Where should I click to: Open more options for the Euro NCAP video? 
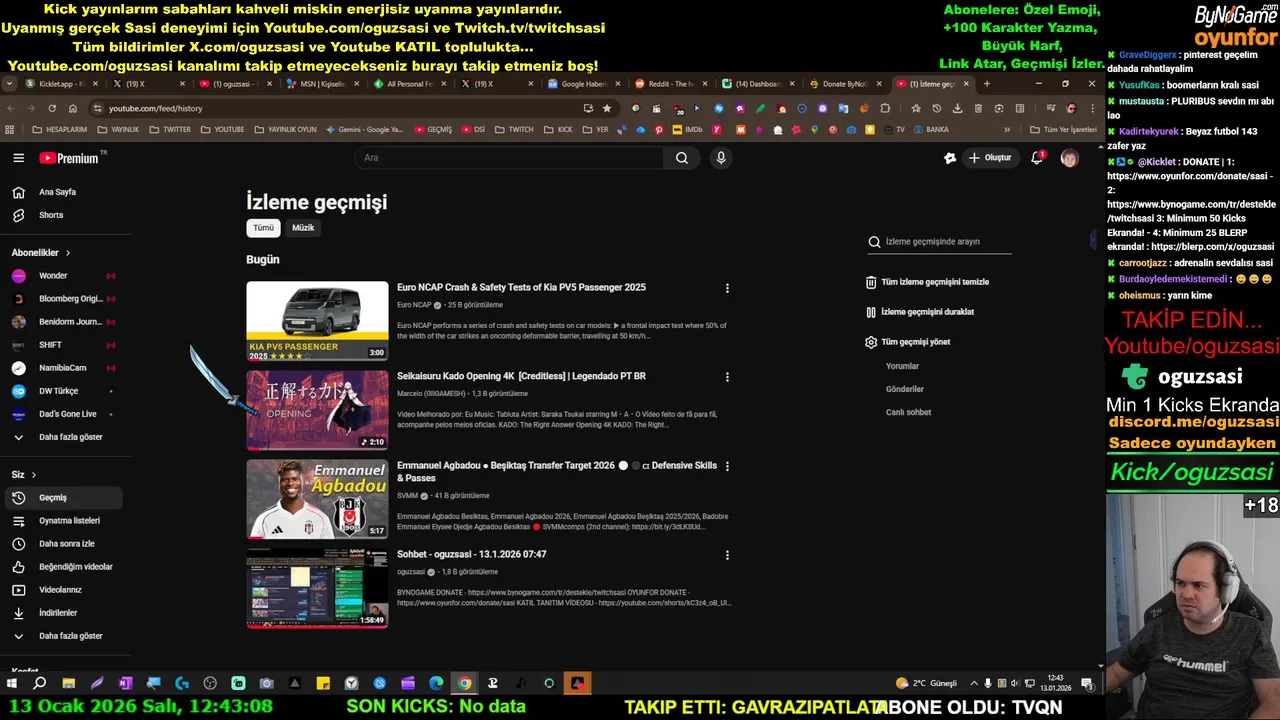727,288
